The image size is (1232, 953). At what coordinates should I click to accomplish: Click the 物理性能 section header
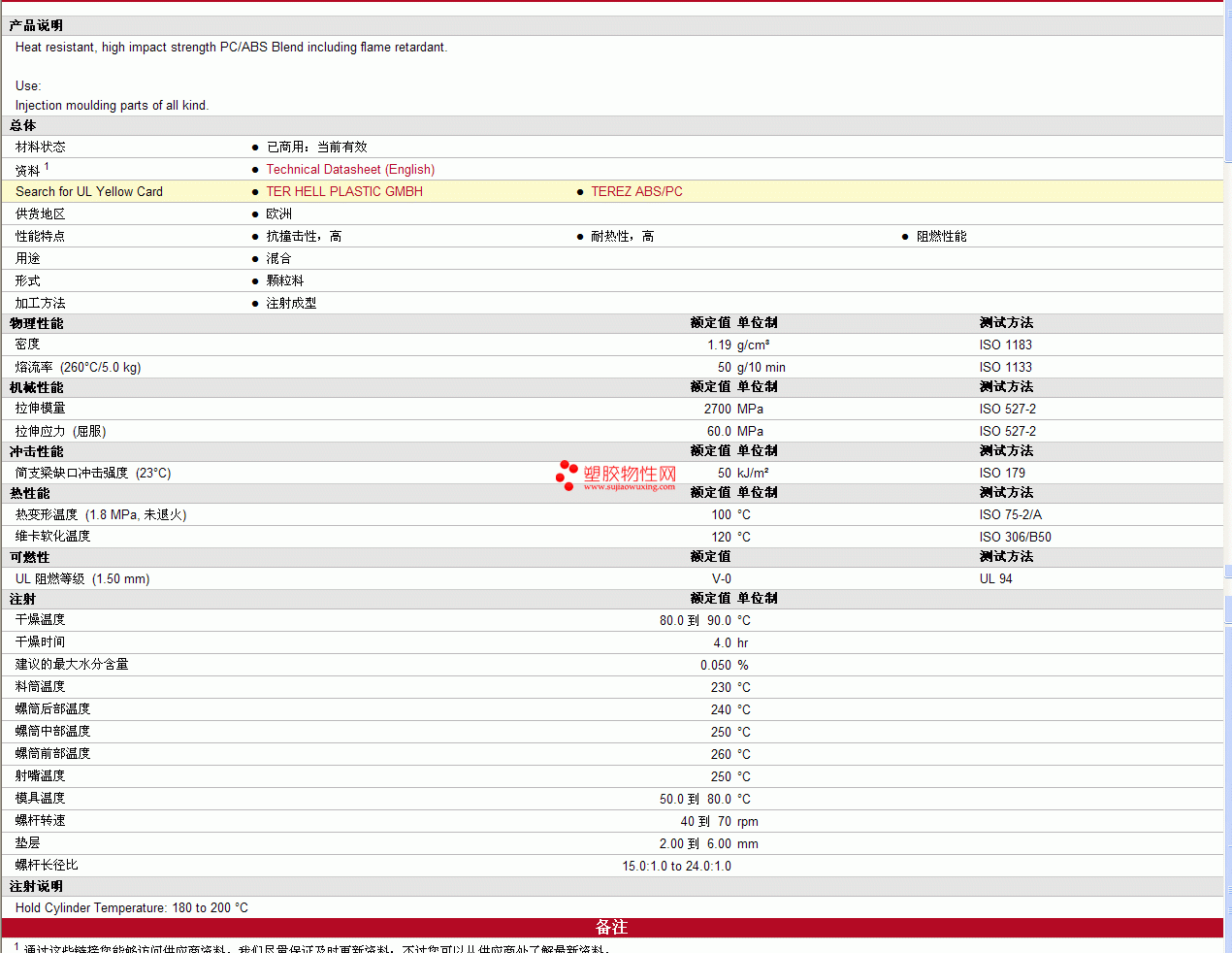point(36,324)
